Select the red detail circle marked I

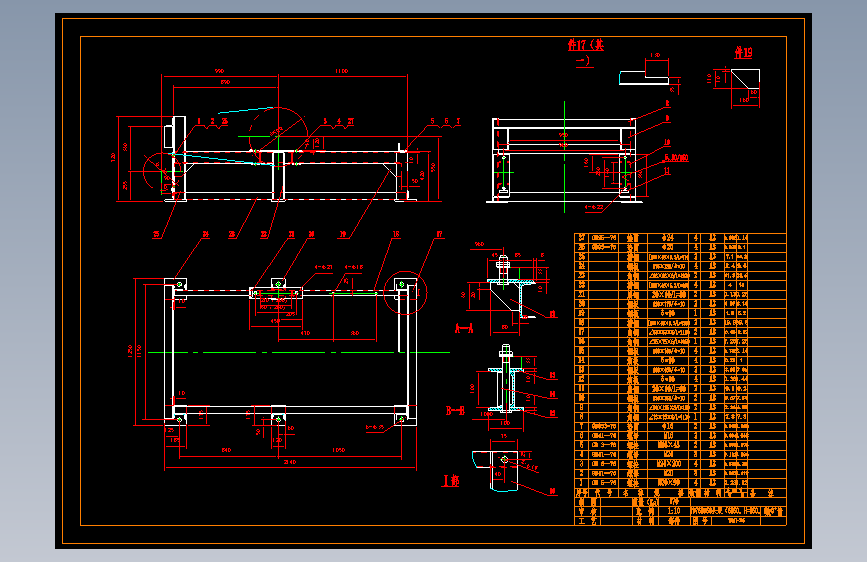point(405,293)
